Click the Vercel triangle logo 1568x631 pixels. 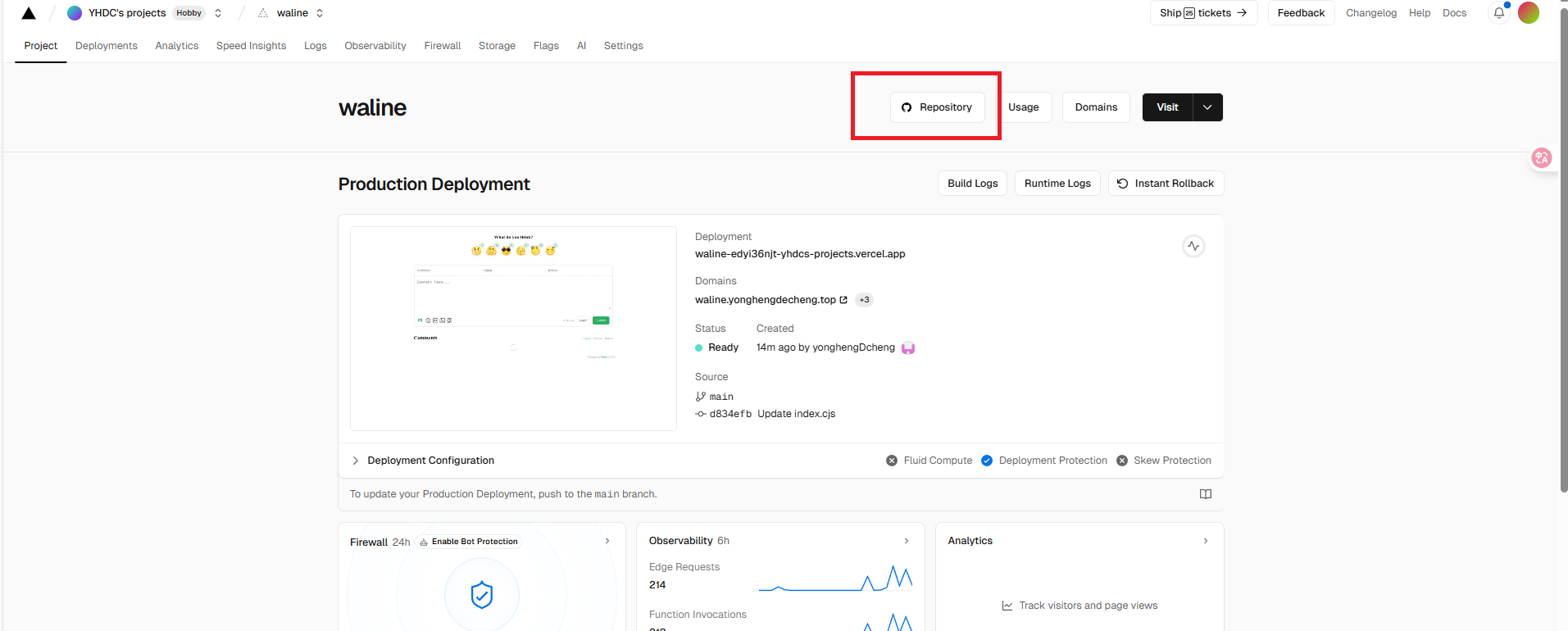tap(29, 13)
